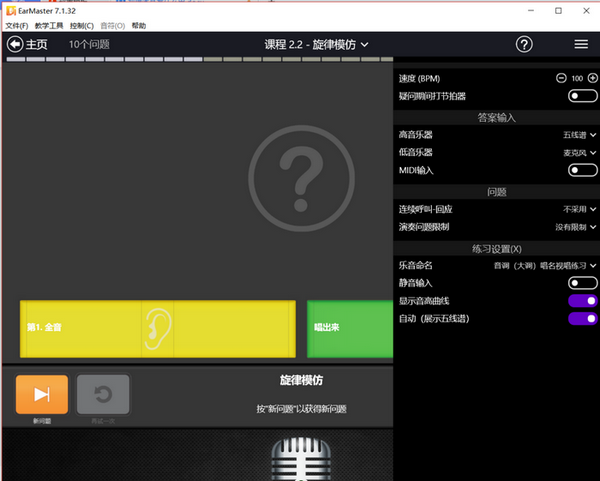Click the large question mark circle

tap(301, 178)
